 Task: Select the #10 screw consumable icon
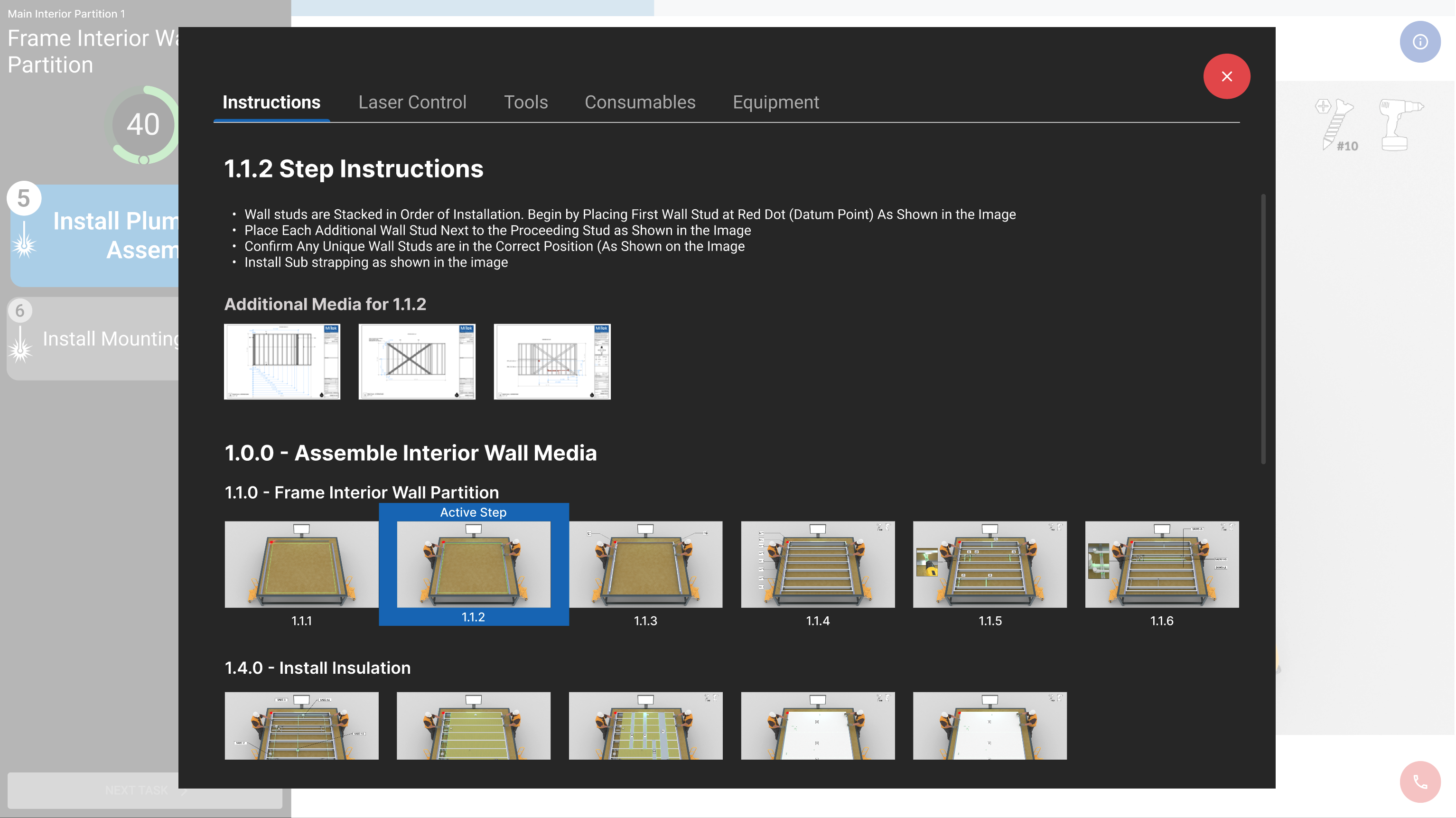click(1336, 125)
